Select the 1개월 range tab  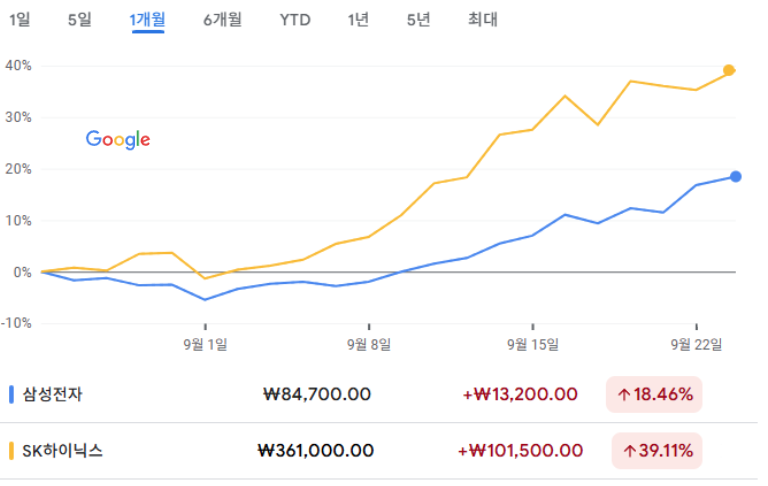(x=147, y=19)
